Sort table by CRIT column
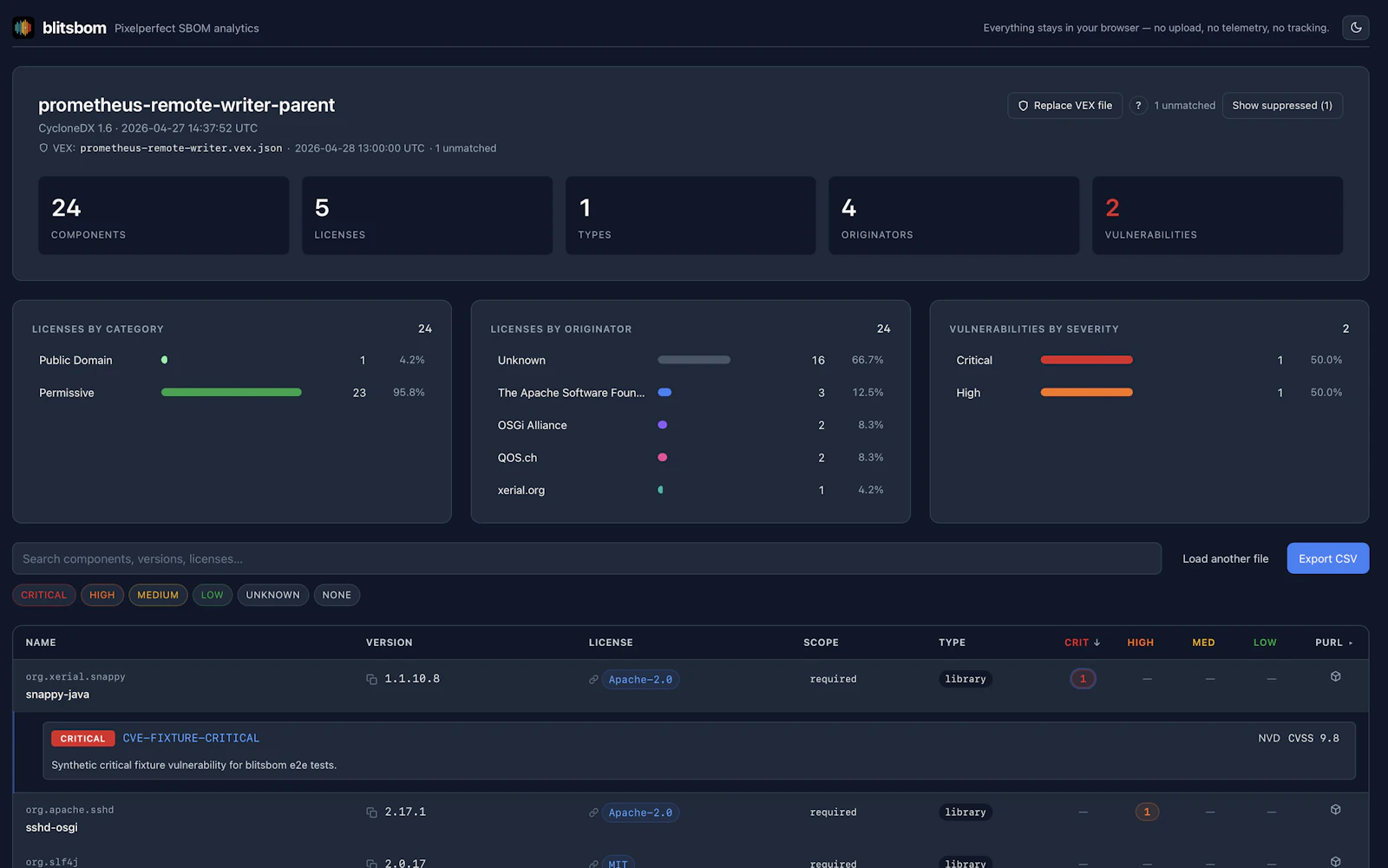Screen dimensions: 1388x868 pos(1082,643)
